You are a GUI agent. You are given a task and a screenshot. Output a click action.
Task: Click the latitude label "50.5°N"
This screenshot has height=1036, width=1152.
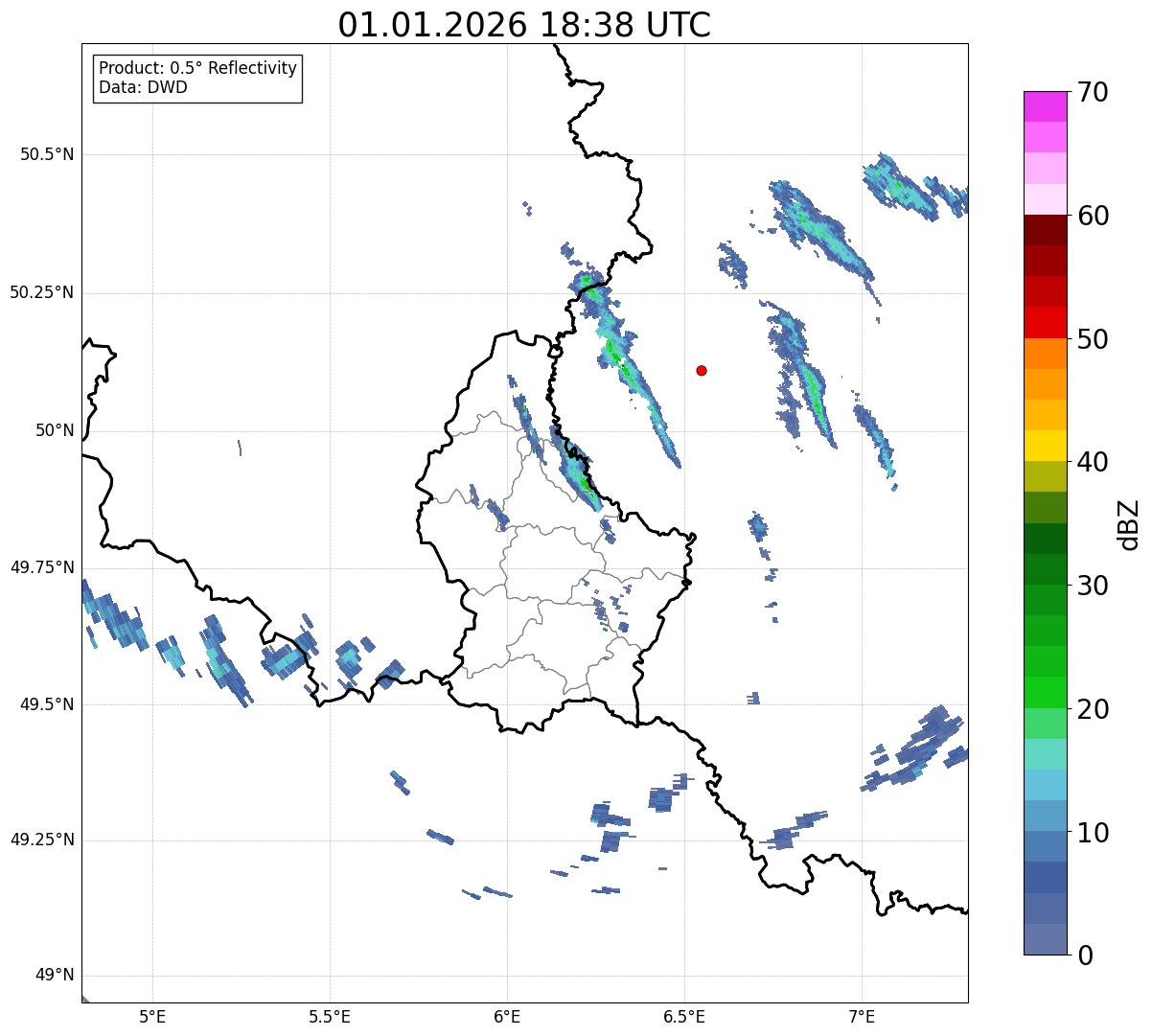[47, 154]
